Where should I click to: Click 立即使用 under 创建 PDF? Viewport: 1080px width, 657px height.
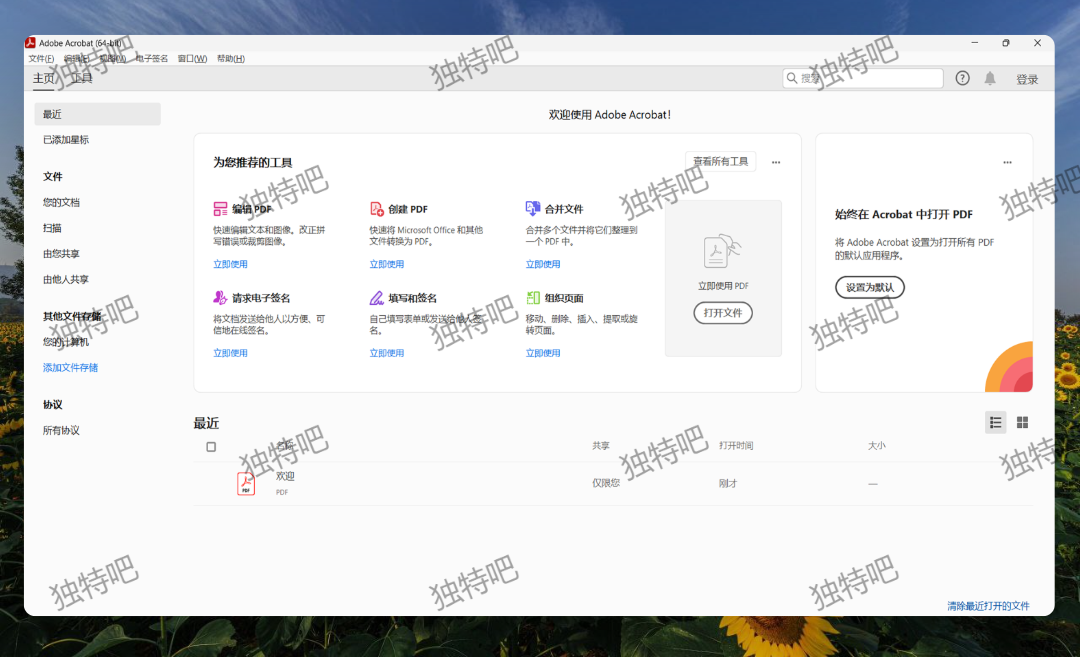pyautogui.click(x=386, y=264)
